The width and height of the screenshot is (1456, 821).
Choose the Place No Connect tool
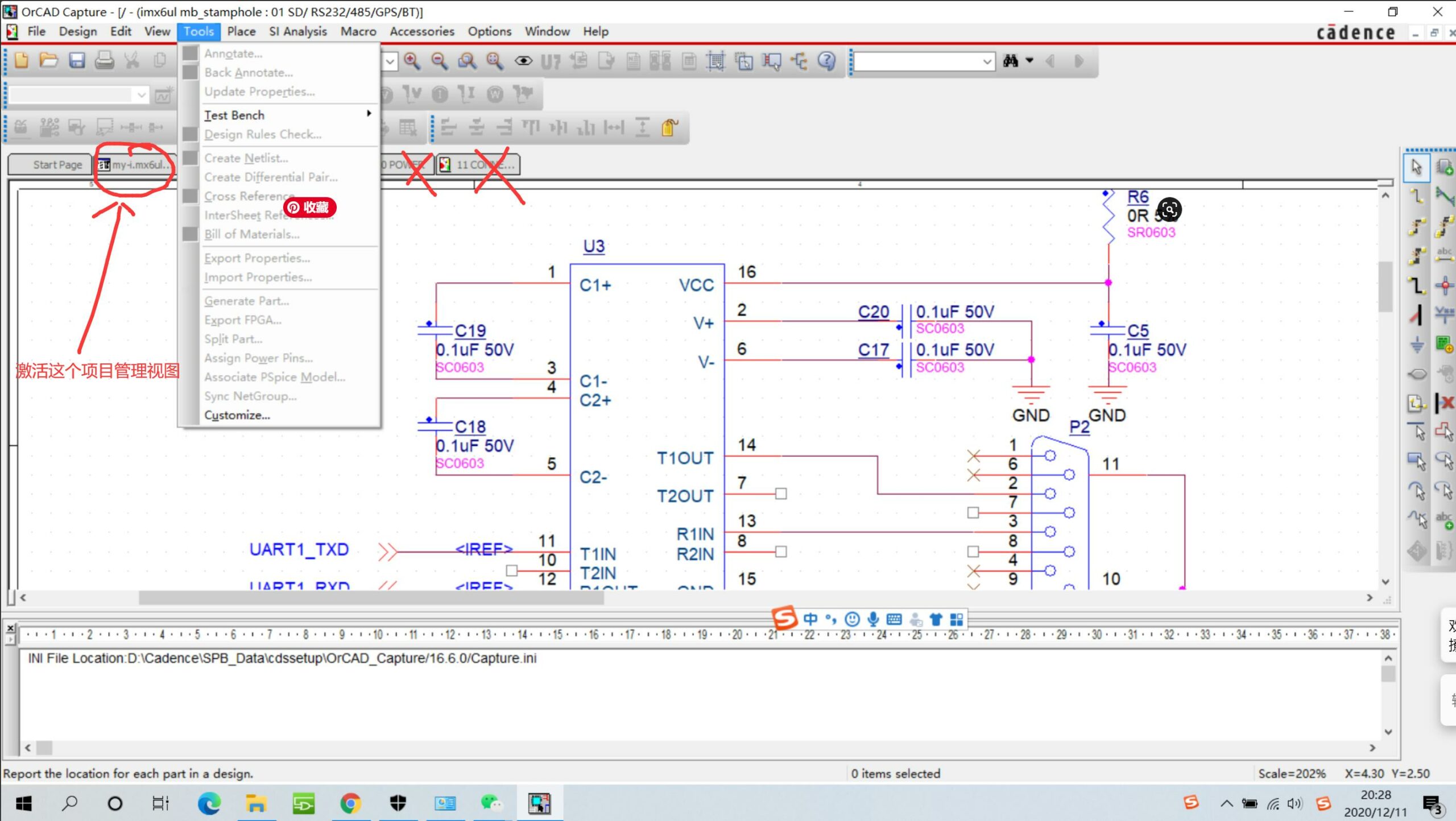[1444, 403]
